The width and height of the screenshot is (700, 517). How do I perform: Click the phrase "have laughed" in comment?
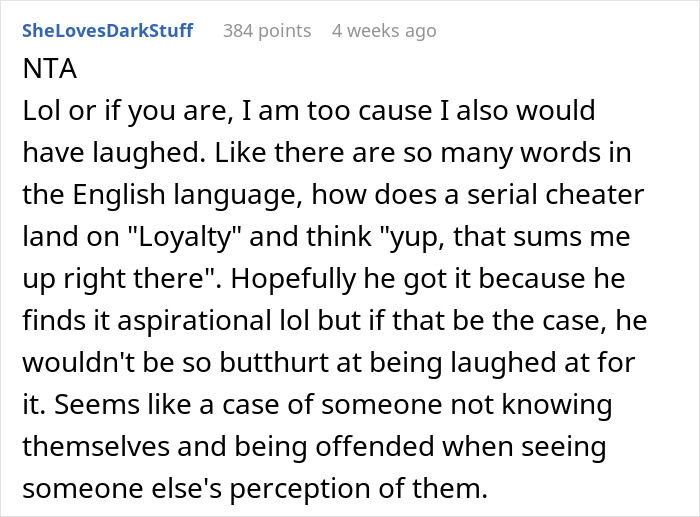click(x=112, y=153)
